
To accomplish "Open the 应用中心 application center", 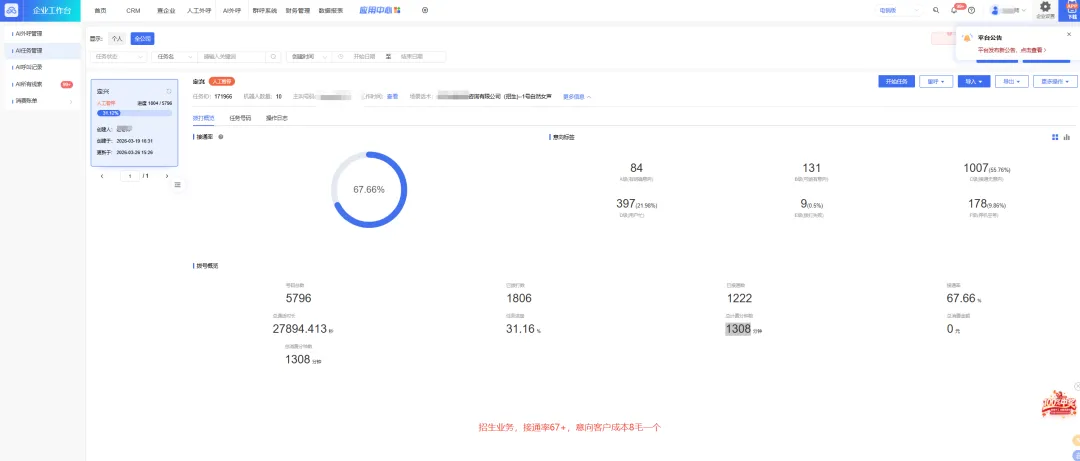I will point(380,10).
